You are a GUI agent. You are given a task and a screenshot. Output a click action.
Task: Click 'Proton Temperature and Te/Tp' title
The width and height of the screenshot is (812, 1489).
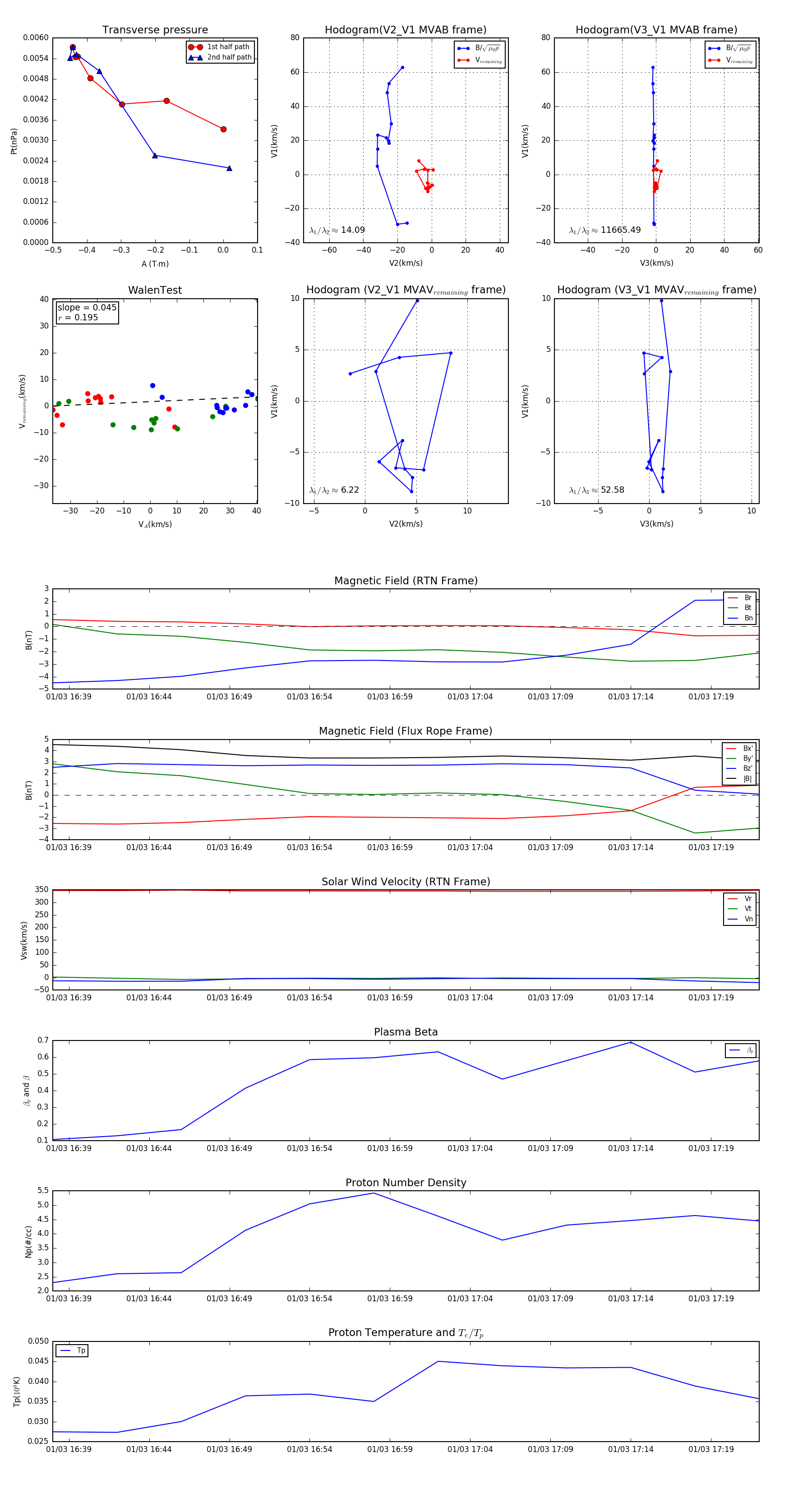click(406, 1333)
